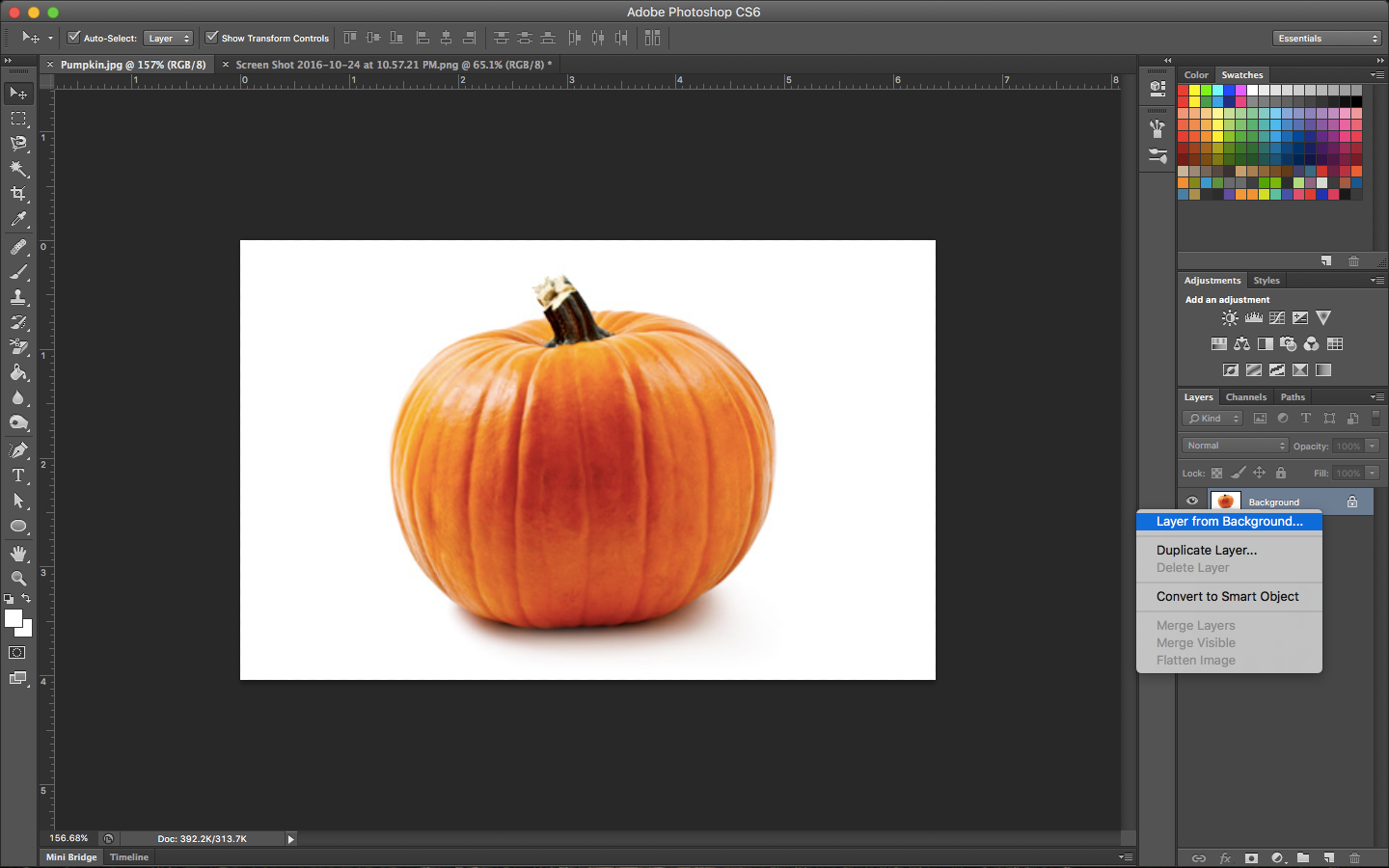Select the Crop tool
The height and width of the screenshot is (868, 1389).
click(19, 192)
